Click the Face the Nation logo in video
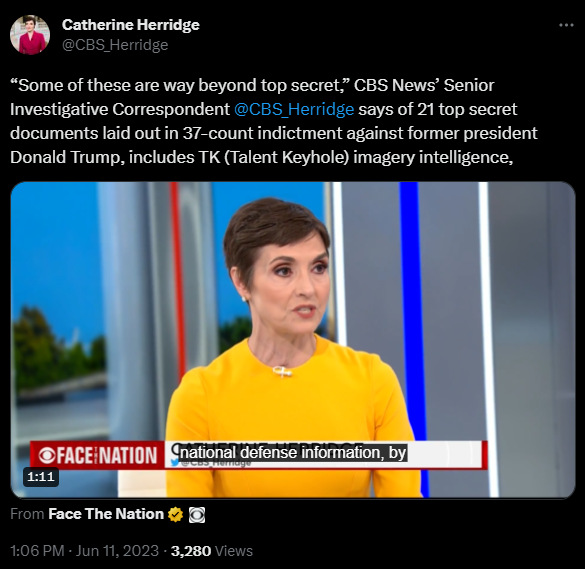The image size is (585, 569). (98, 455)
